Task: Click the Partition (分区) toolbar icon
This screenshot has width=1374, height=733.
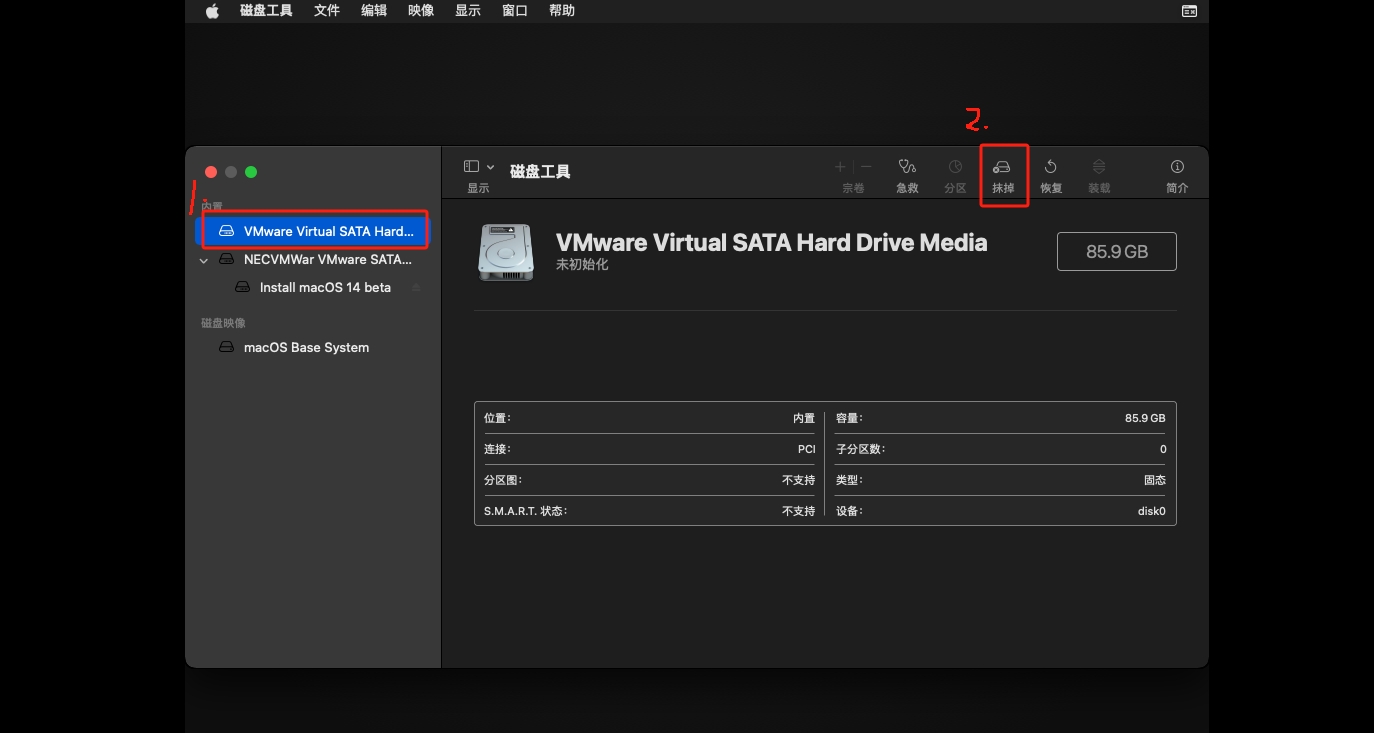Action: coord(955,167)
